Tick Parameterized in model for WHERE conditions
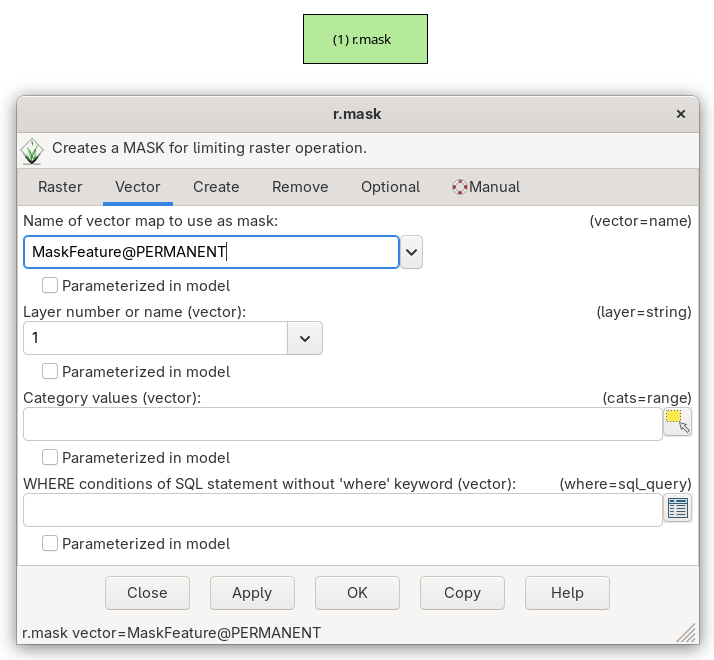Image resolution: width=714 pixels, height=660 pixels. click(50, 544)
